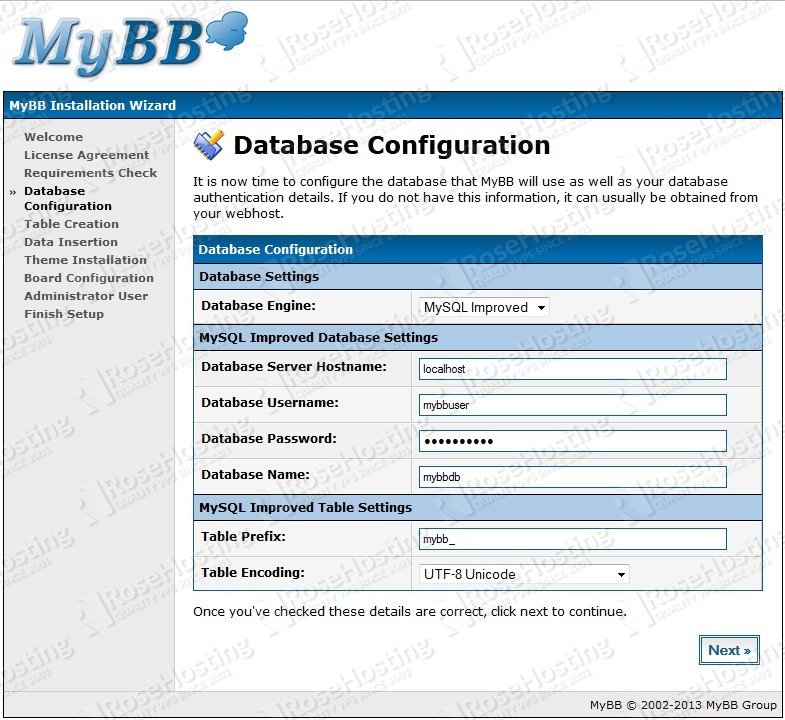
Task: Select Database Configuration step in sidebar
Action: coord(68,198)
